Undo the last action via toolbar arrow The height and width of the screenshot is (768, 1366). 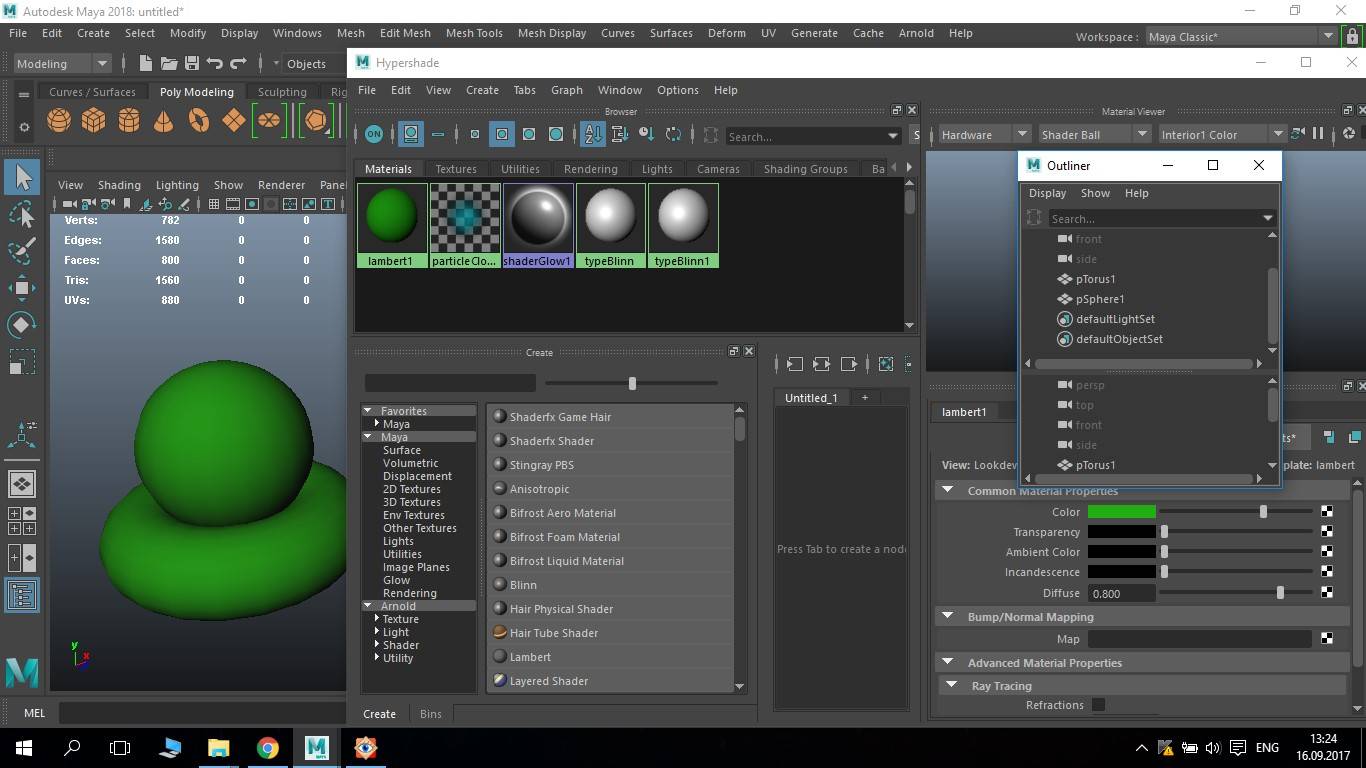[214, 63]
